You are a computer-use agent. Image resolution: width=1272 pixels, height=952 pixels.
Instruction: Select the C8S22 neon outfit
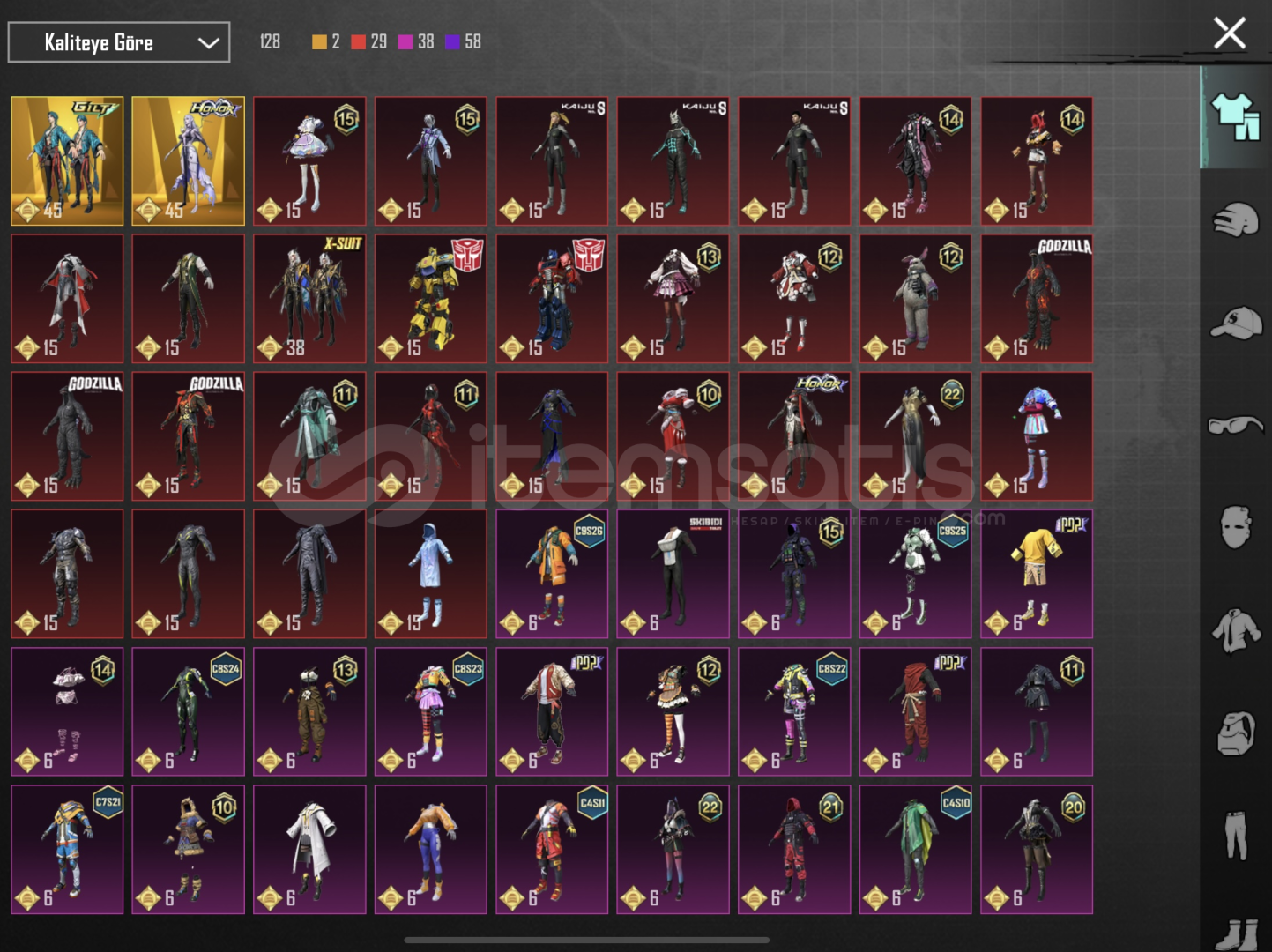click(x=794, y=711)
